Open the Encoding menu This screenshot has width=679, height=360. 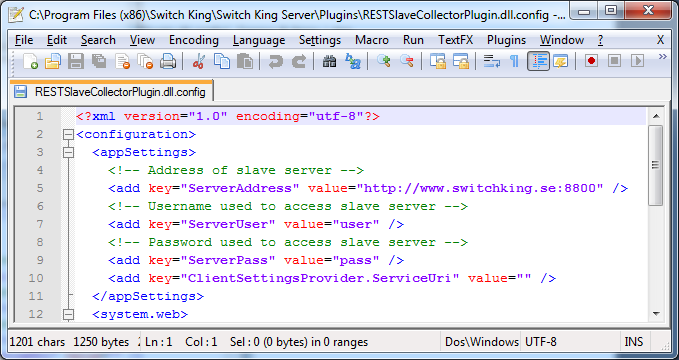point(194,40)
